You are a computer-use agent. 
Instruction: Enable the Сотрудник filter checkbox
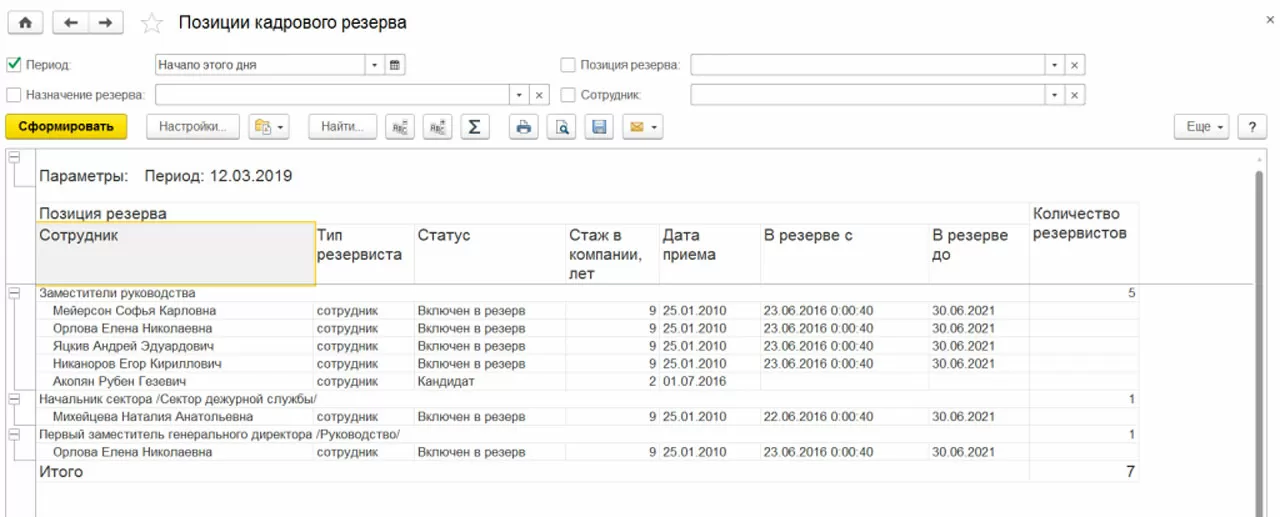tap(568, 95)
